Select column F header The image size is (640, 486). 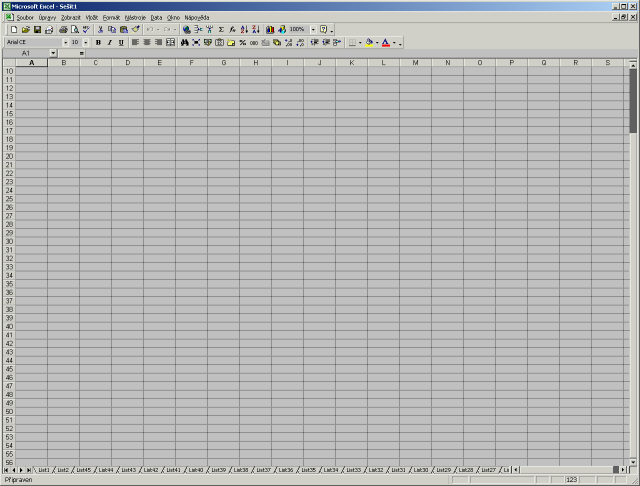click(191, 63)
